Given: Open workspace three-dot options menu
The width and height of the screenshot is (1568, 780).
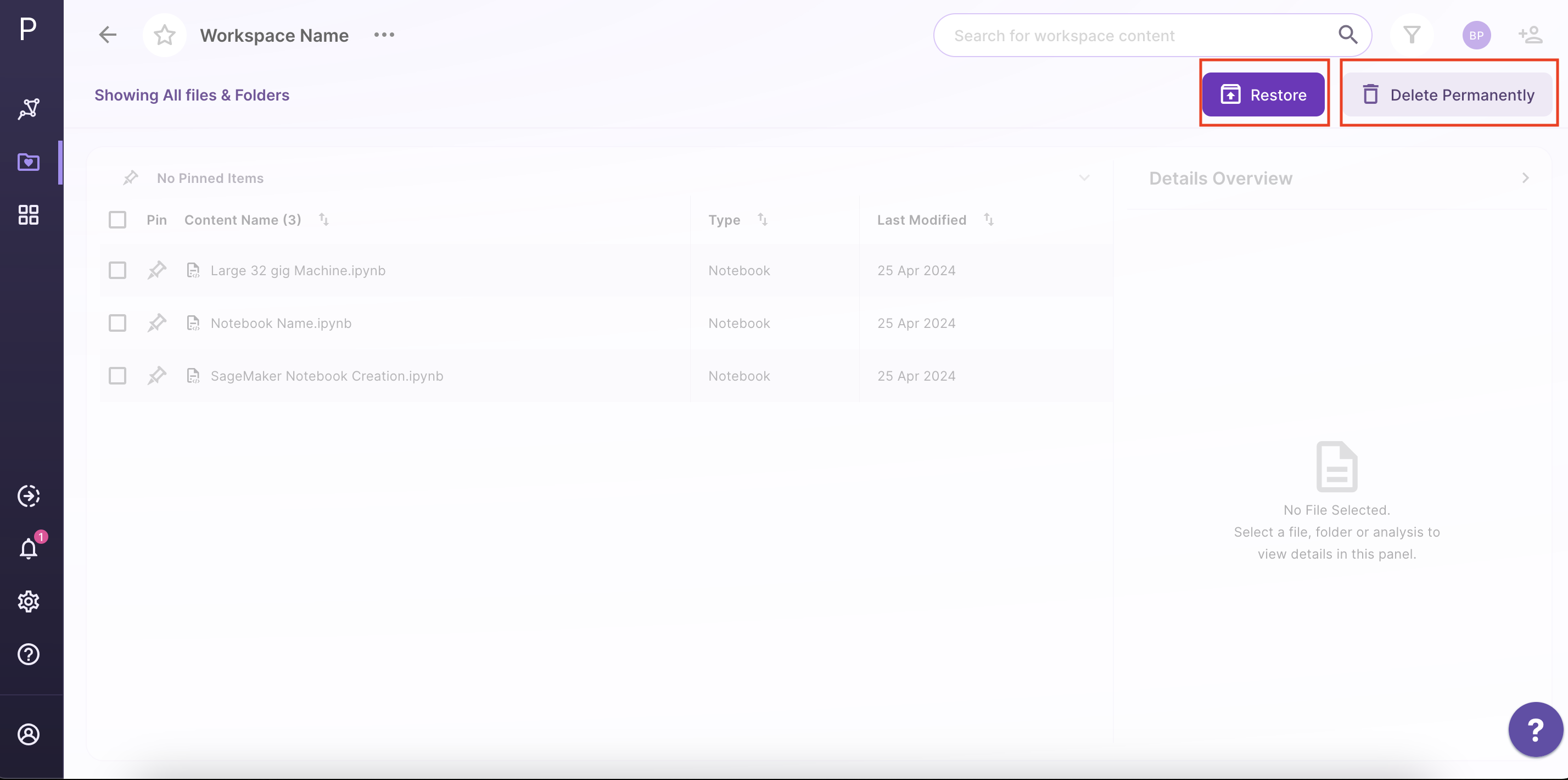Looking at the screenshot, I should click(384, 35).
